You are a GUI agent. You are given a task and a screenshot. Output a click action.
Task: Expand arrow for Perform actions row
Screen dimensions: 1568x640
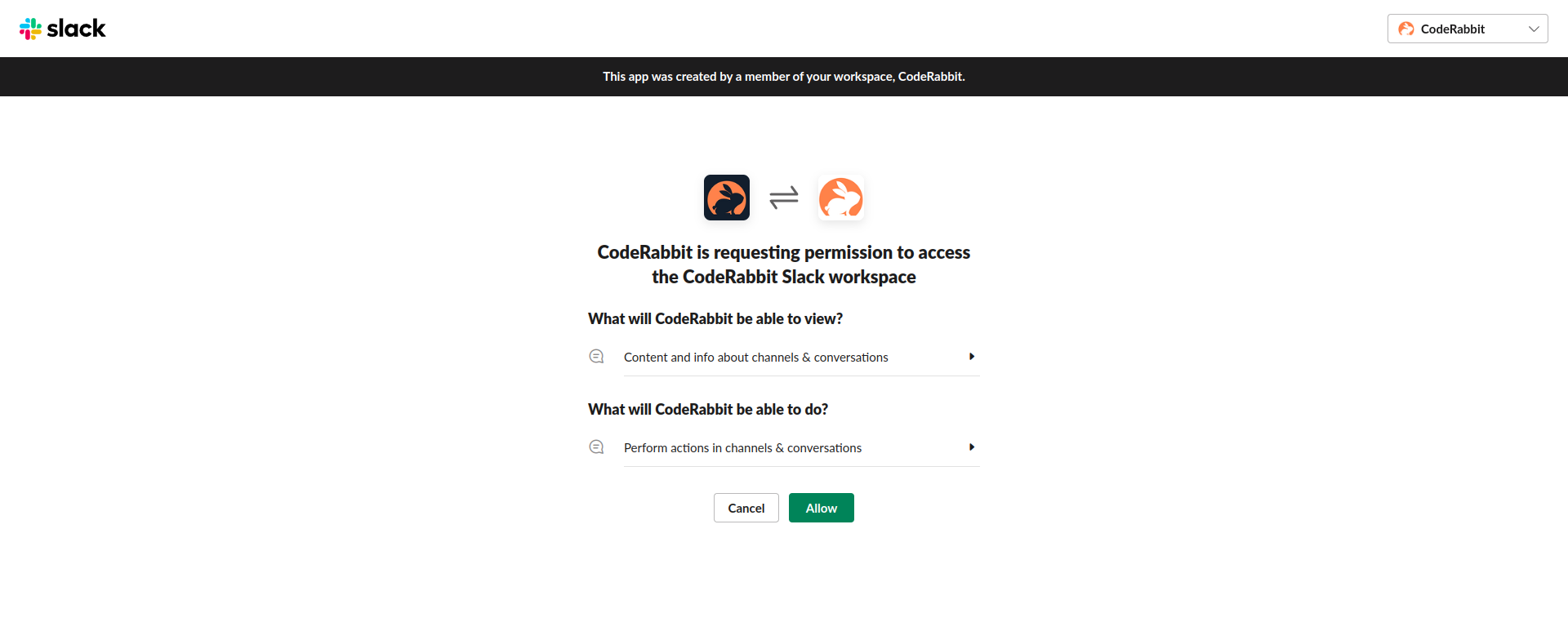tap(971, 447)
